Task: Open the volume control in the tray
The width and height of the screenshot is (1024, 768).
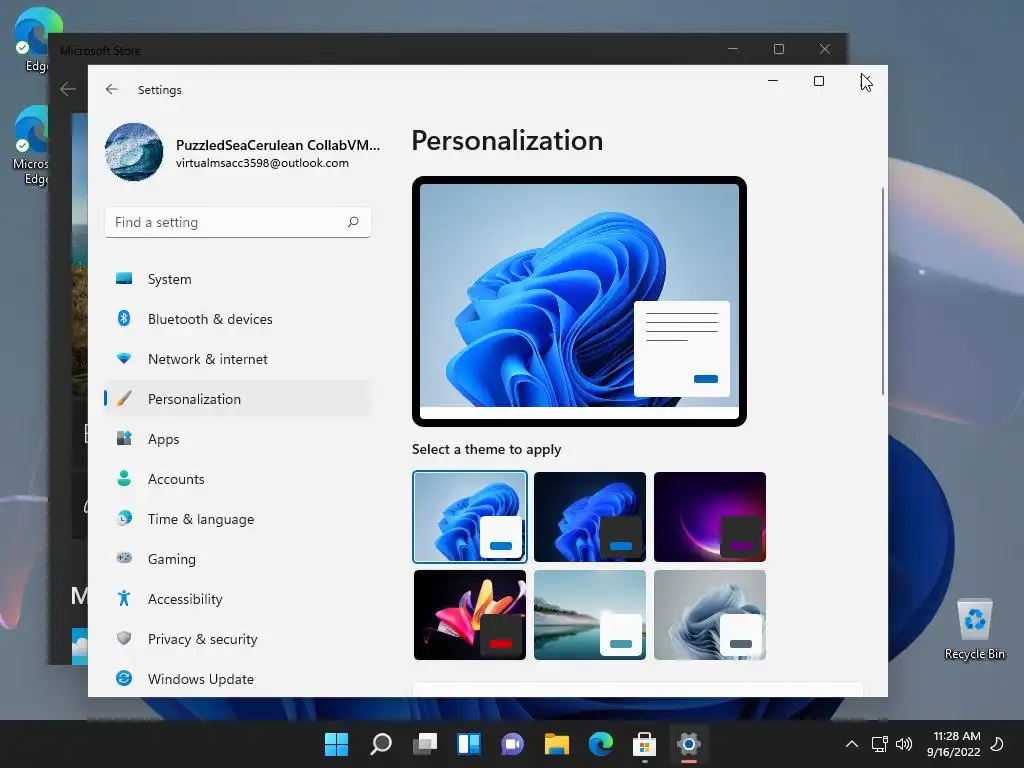Action: [x=904, y=744]
